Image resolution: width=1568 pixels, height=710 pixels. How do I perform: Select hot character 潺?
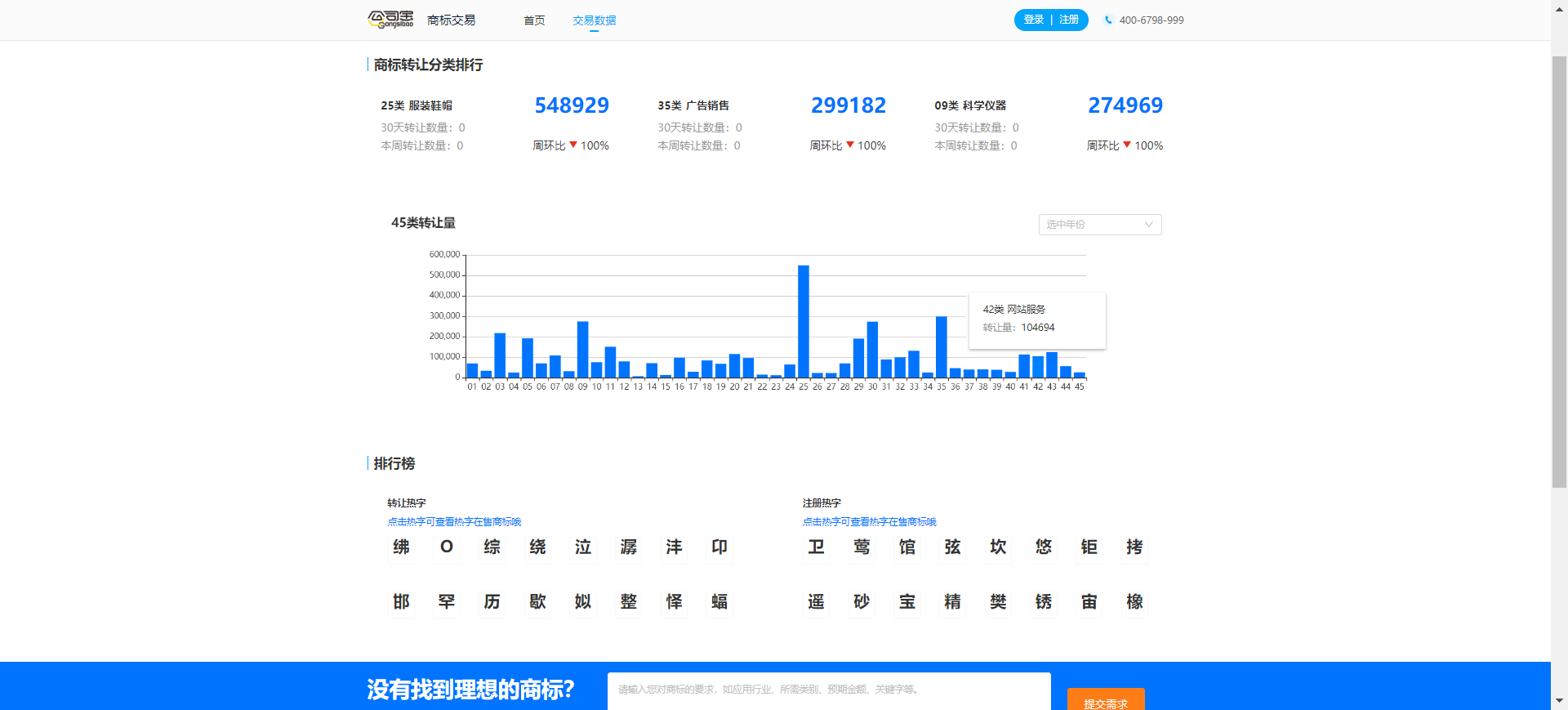coord(628,547)
